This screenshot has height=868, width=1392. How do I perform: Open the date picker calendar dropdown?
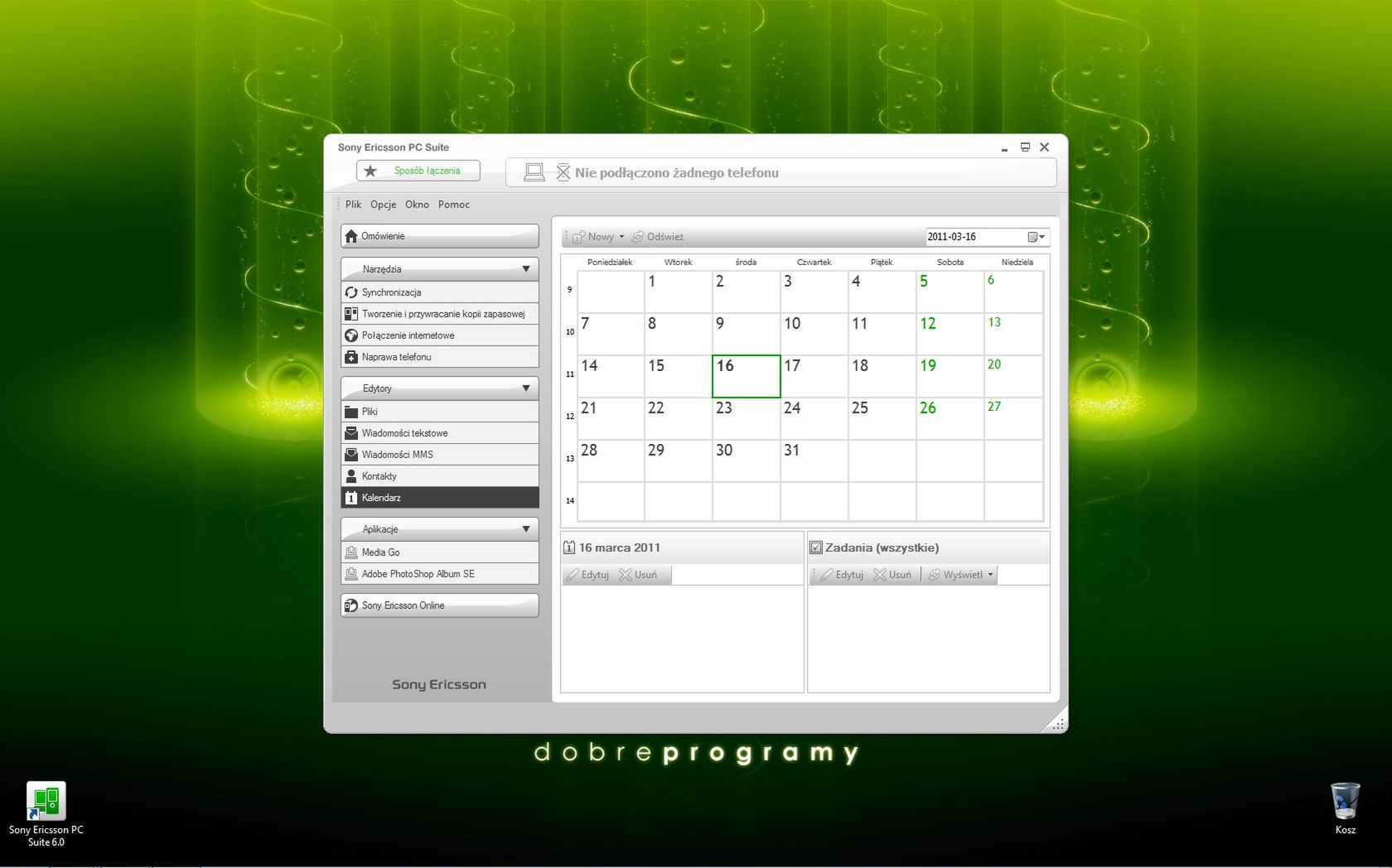pos(1037,237)
